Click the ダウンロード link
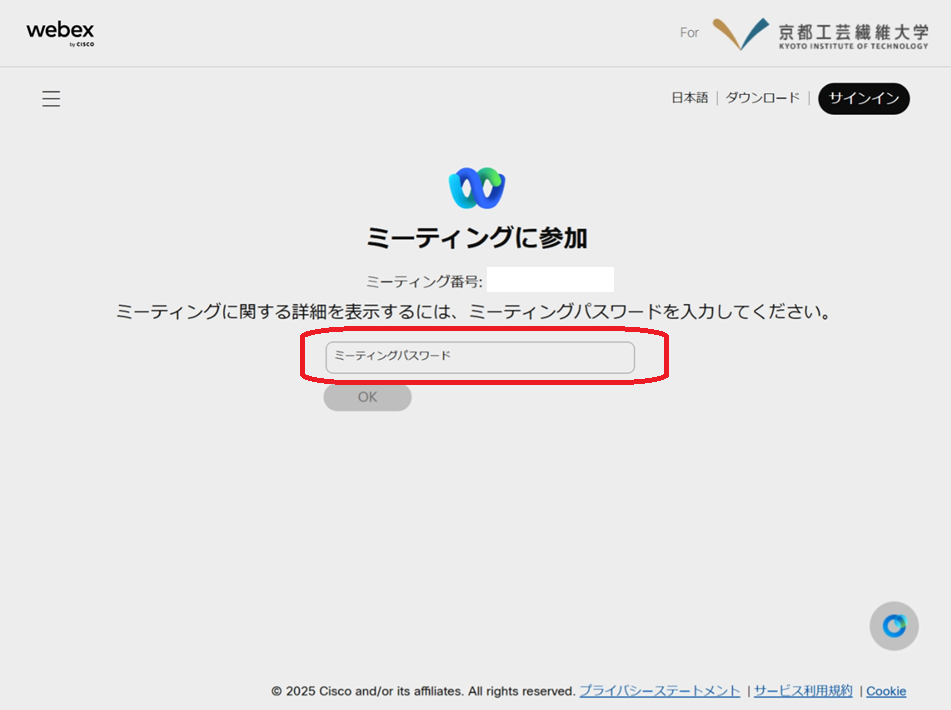The height and width of the screenshot is (710, 951). click(x=762, y=98)
